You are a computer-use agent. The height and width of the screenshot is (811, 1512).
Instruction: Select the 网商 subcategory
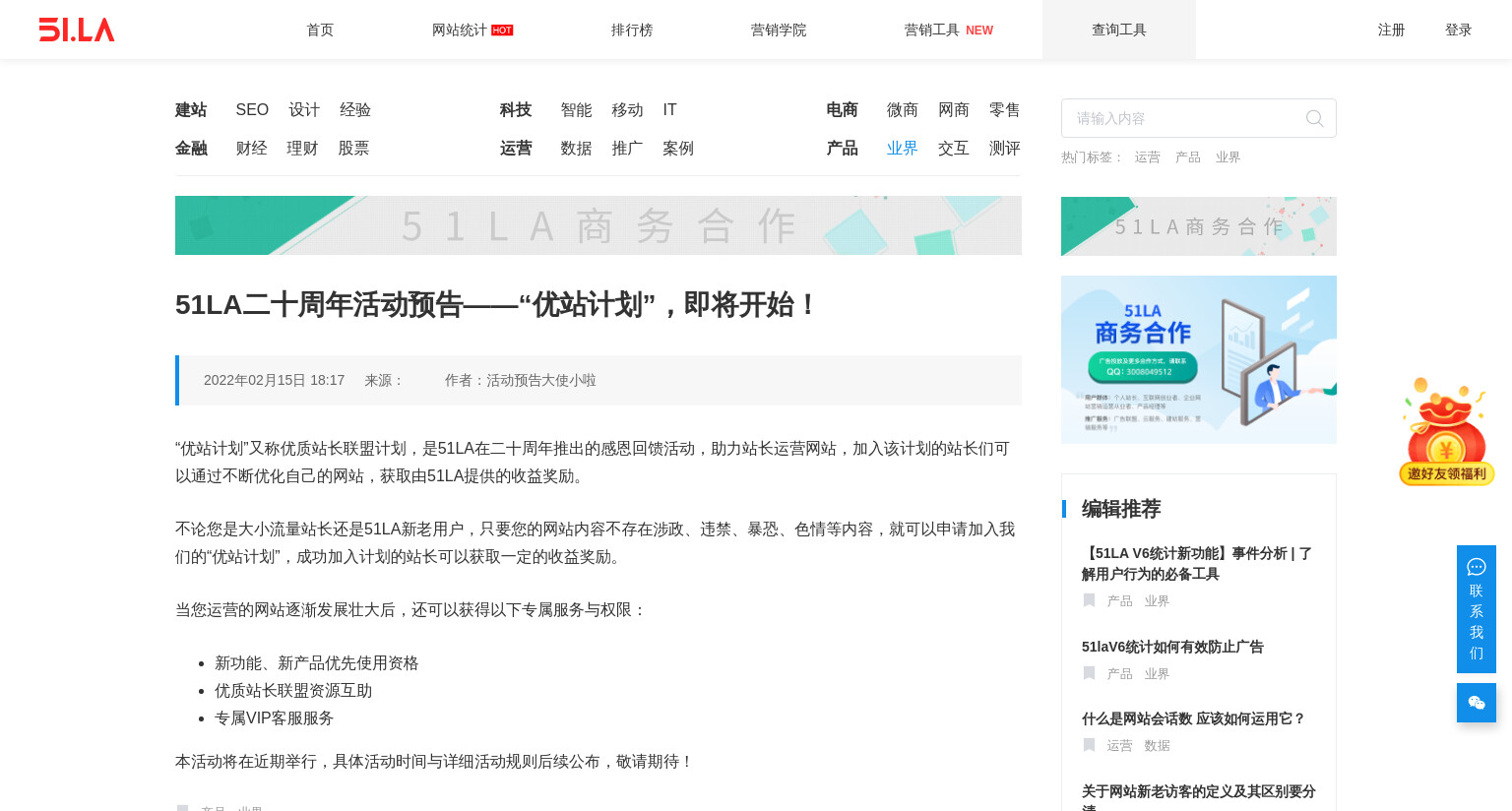[954, 110]
